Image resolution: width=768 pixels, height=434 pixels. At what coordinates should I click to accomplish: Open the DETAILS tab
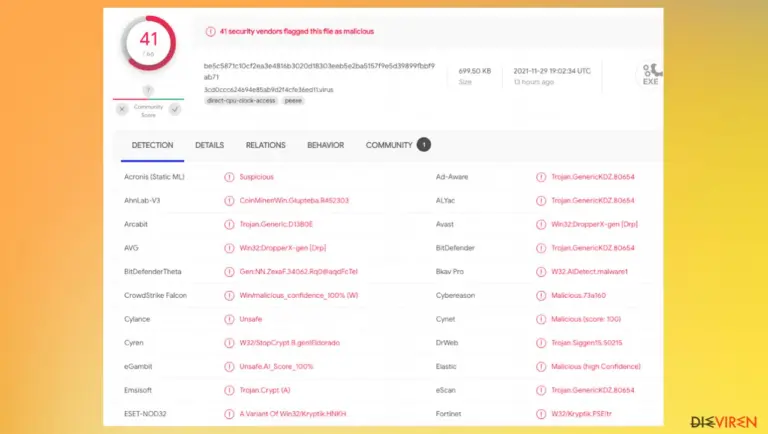(x=209, y=145)
